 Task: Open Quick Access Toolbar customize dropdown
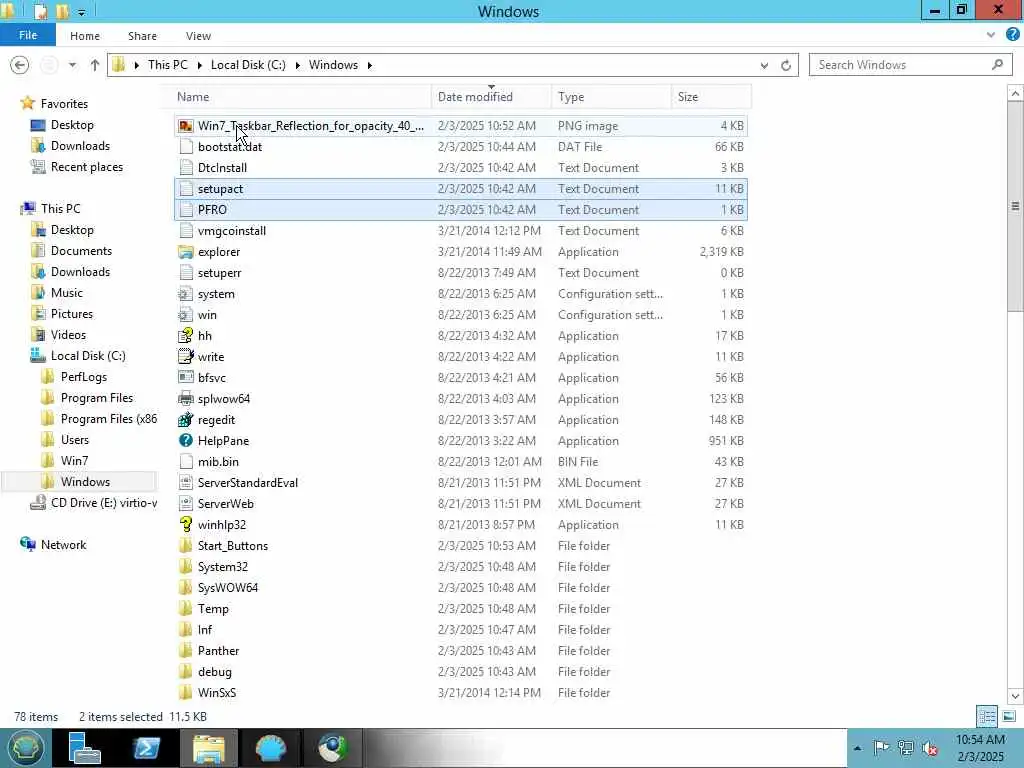82,12
